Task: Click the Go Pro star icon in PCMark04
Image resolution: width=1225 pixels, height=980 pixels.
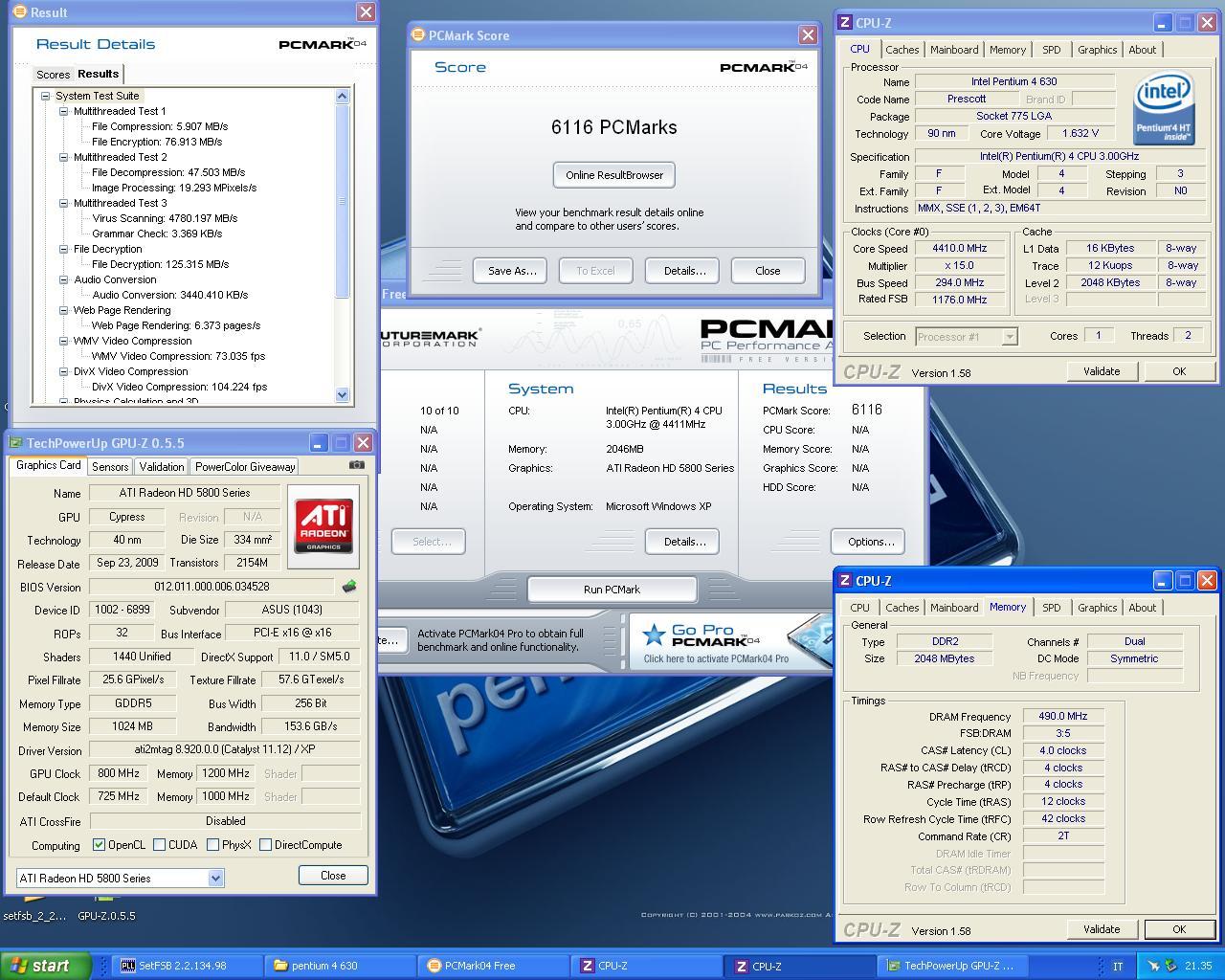Action: [x=655, y=634]
